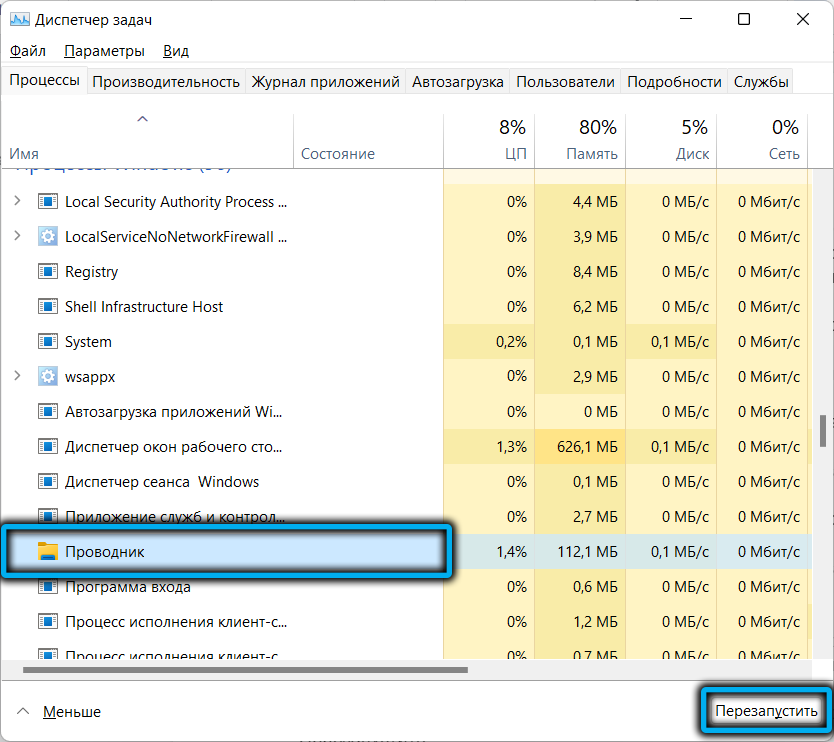Switch to the Производительность tab

click(x=166, y=82)
